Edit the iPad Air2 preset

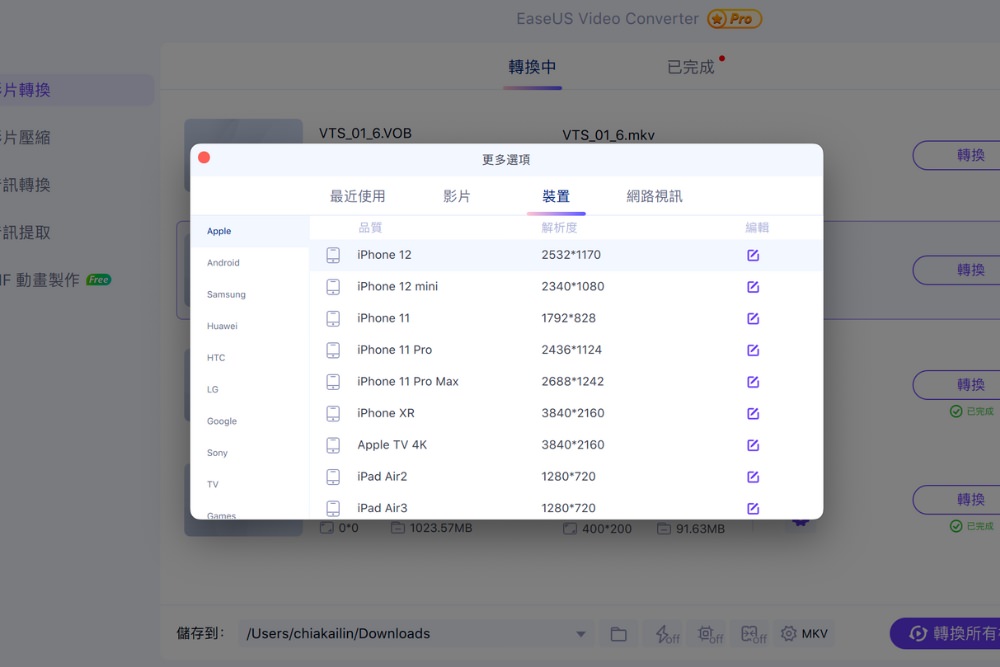coord(753,477)
